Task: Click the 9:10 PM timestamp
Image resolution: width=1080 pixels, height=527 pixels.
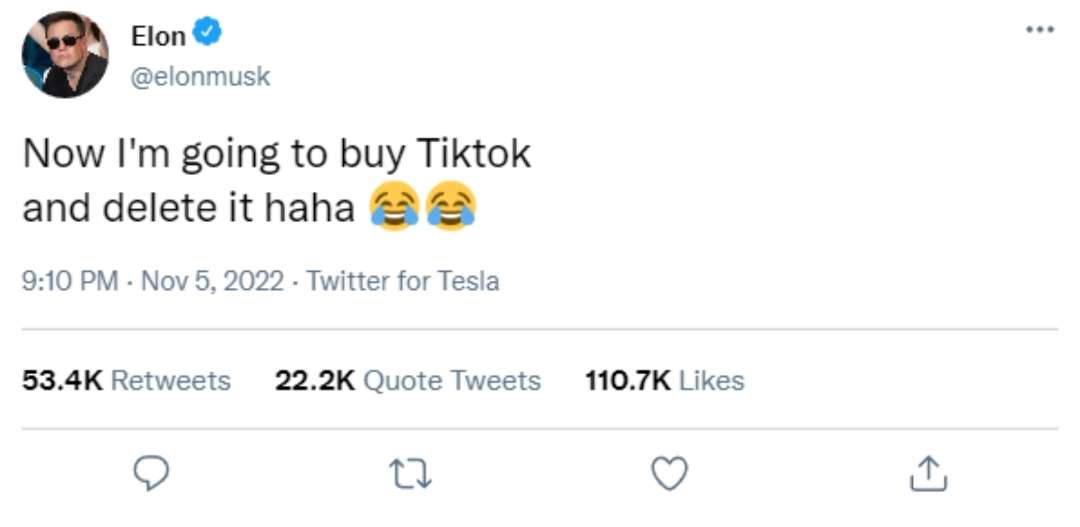Action: [x=70, y=282]
